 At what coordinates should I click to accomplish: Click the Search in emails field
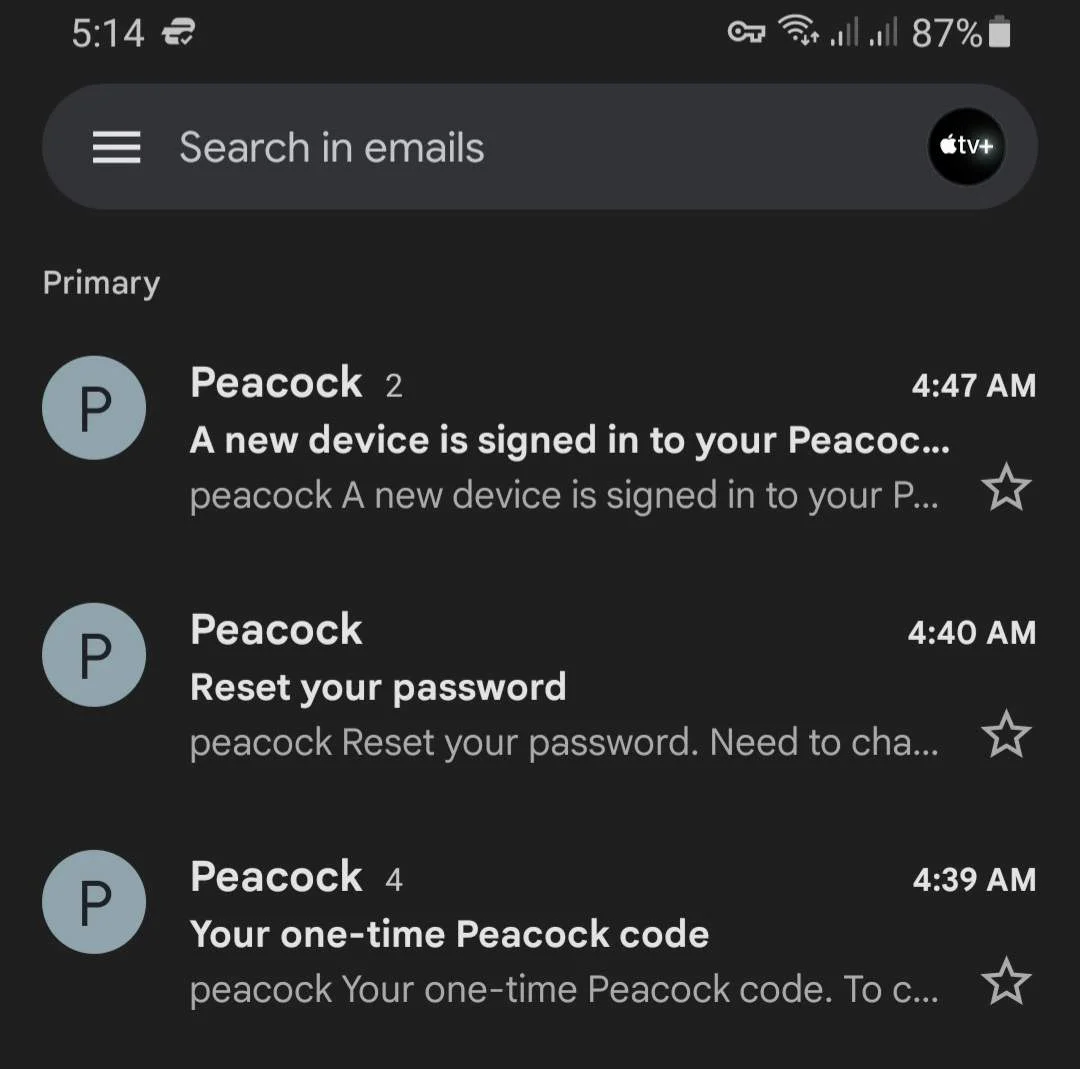539,147
